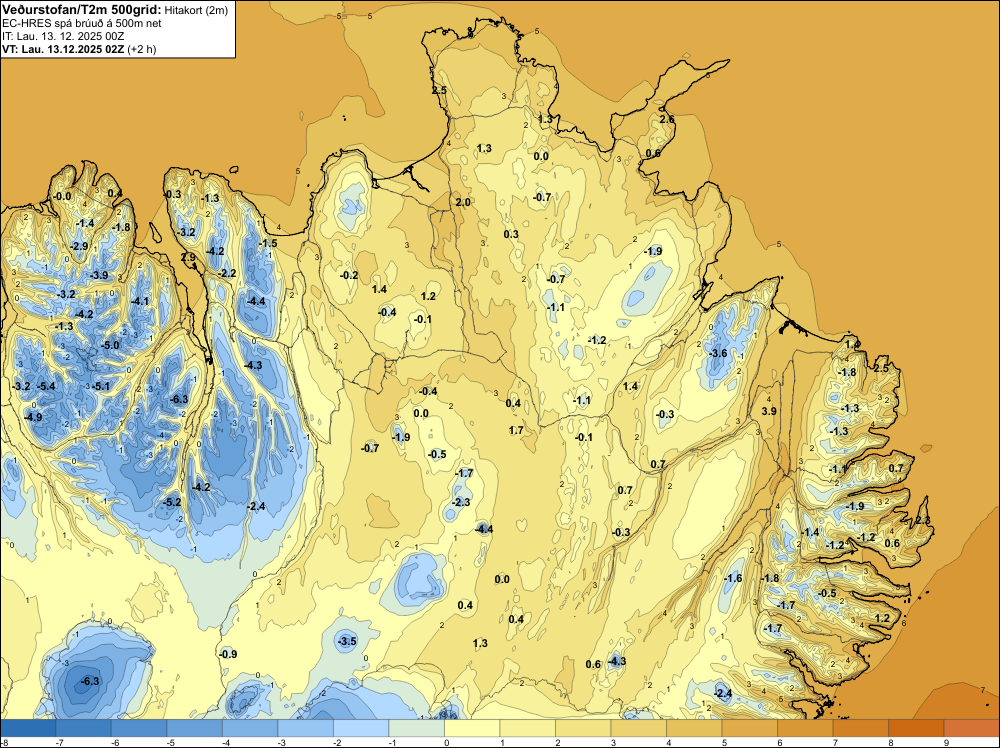Click the '-1.8' value near '2.5' on the east coast
The image size is (1000, 748).
pos(847,372)
